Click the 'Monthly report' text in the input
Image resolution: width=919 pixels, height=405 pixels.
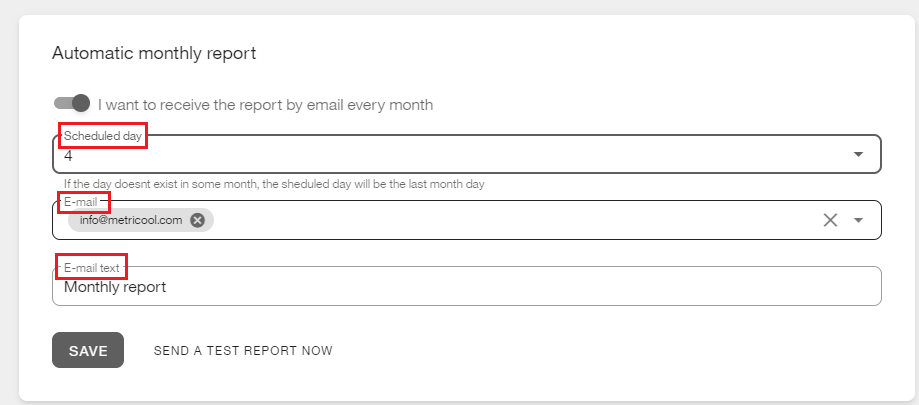point(115,287)
